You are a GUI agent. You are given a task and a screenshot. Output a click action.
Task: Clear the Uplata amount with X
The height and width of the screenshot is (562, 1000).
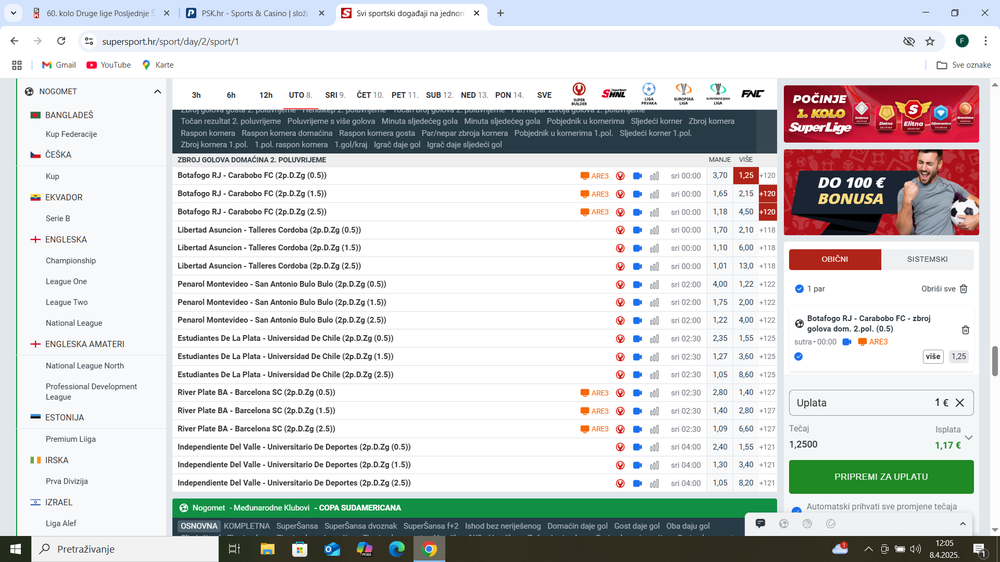(x=960, y=403)
